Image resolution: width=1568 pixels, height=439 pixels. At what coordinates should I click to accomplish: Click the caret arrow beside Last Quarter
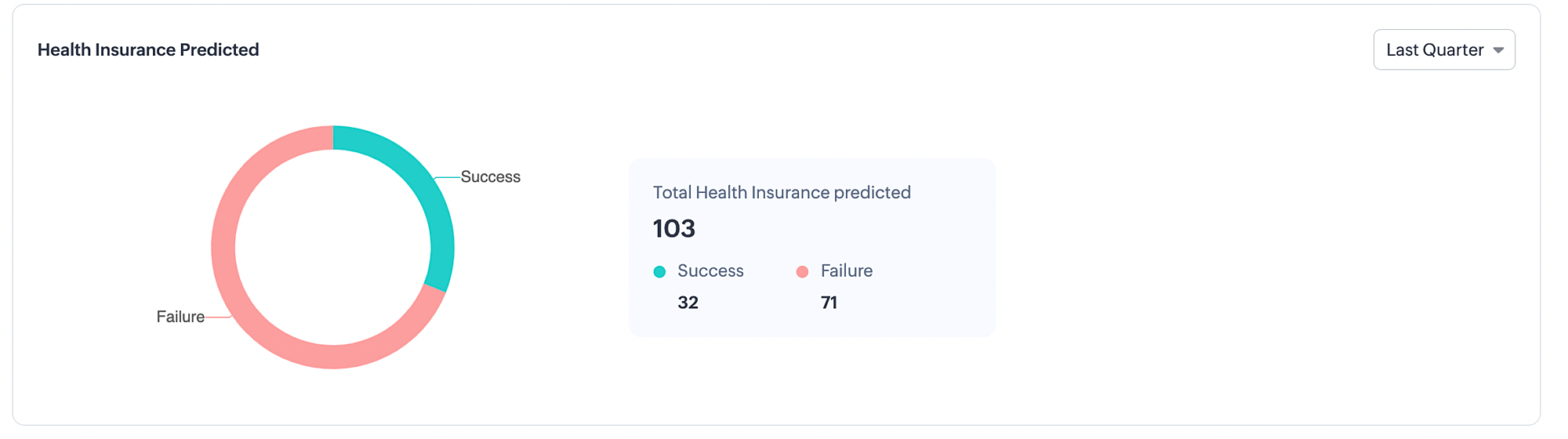1498,50
